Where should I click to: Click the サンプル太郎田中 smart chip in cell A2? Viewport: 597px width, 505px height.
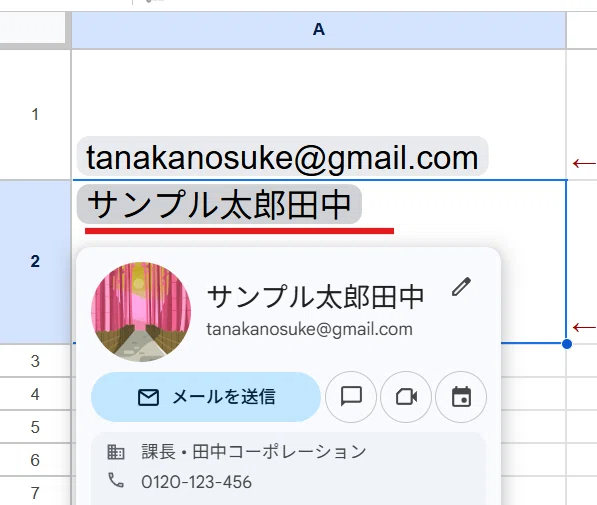219,204
